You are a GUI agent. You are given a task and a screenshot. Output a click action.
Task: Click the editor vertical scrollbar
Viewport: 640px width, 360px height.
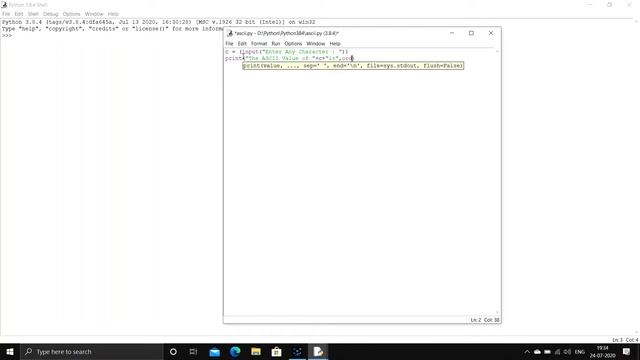coord(497,182)
